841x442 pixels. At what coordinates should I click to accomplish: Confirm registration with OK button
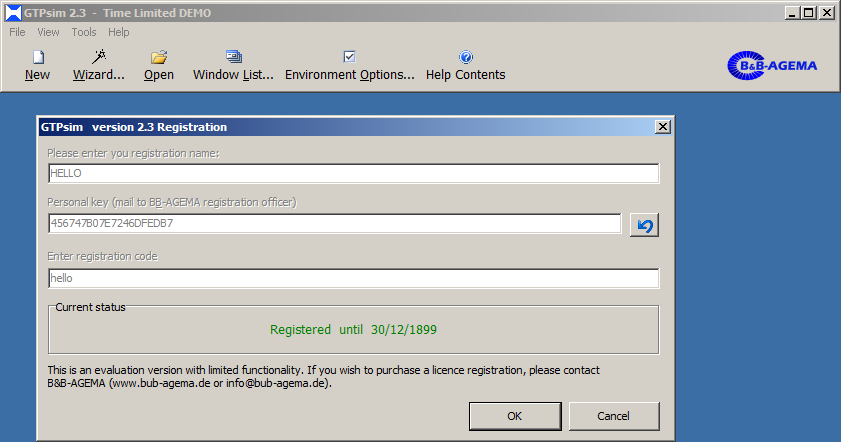tap(515, 416)
